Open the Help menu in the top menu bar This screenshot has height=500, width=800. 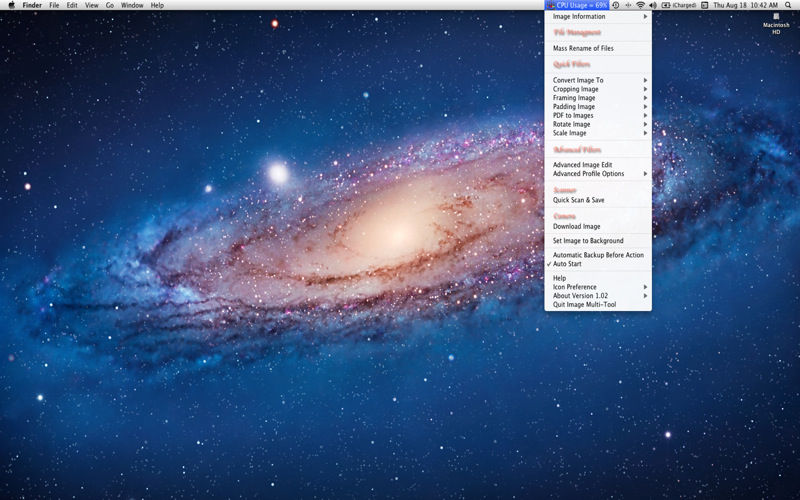[157, 5]
